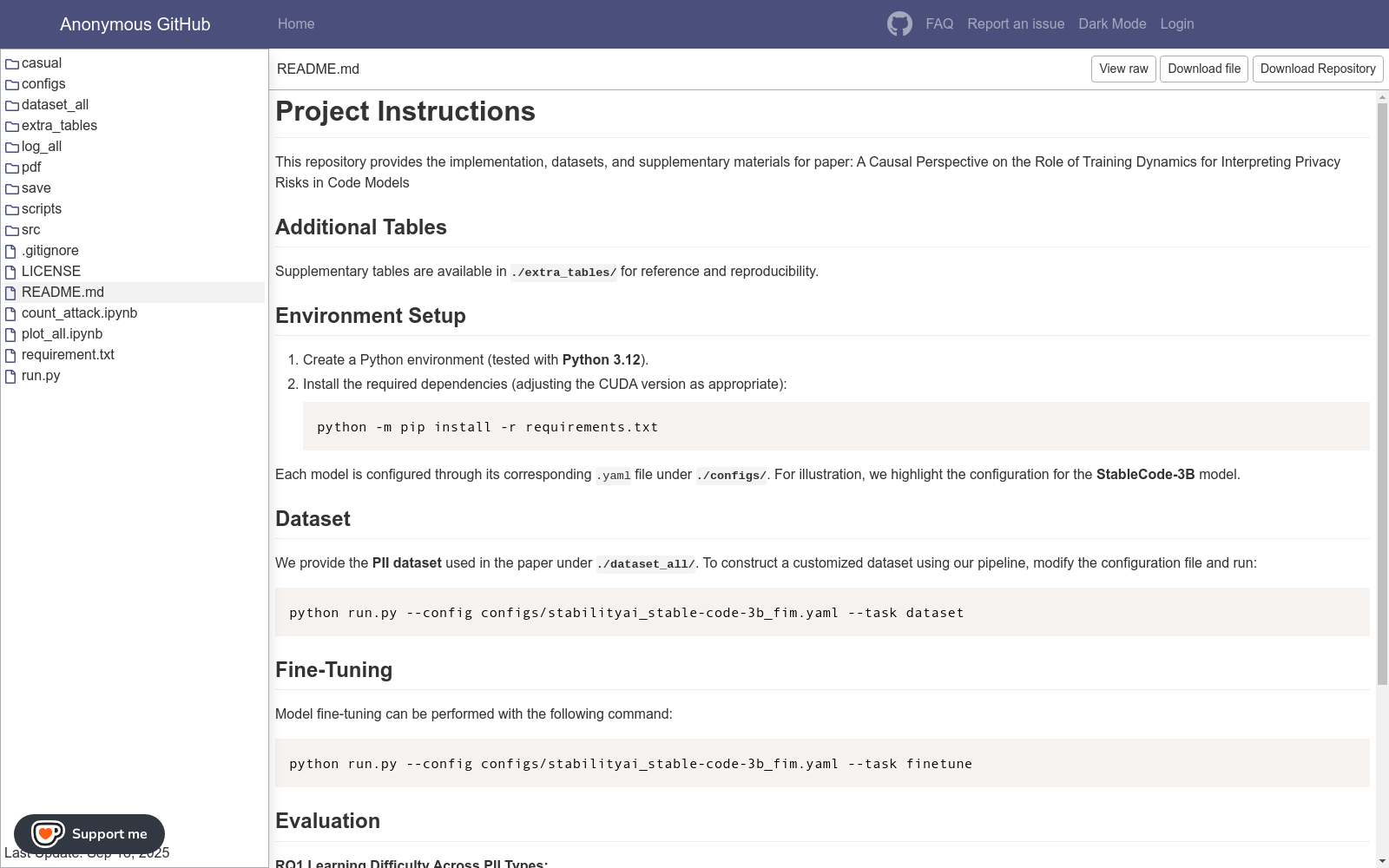Open the Login page
Image resolution: width=1389 pixels, height=868 pixels.
[1177, 23]
